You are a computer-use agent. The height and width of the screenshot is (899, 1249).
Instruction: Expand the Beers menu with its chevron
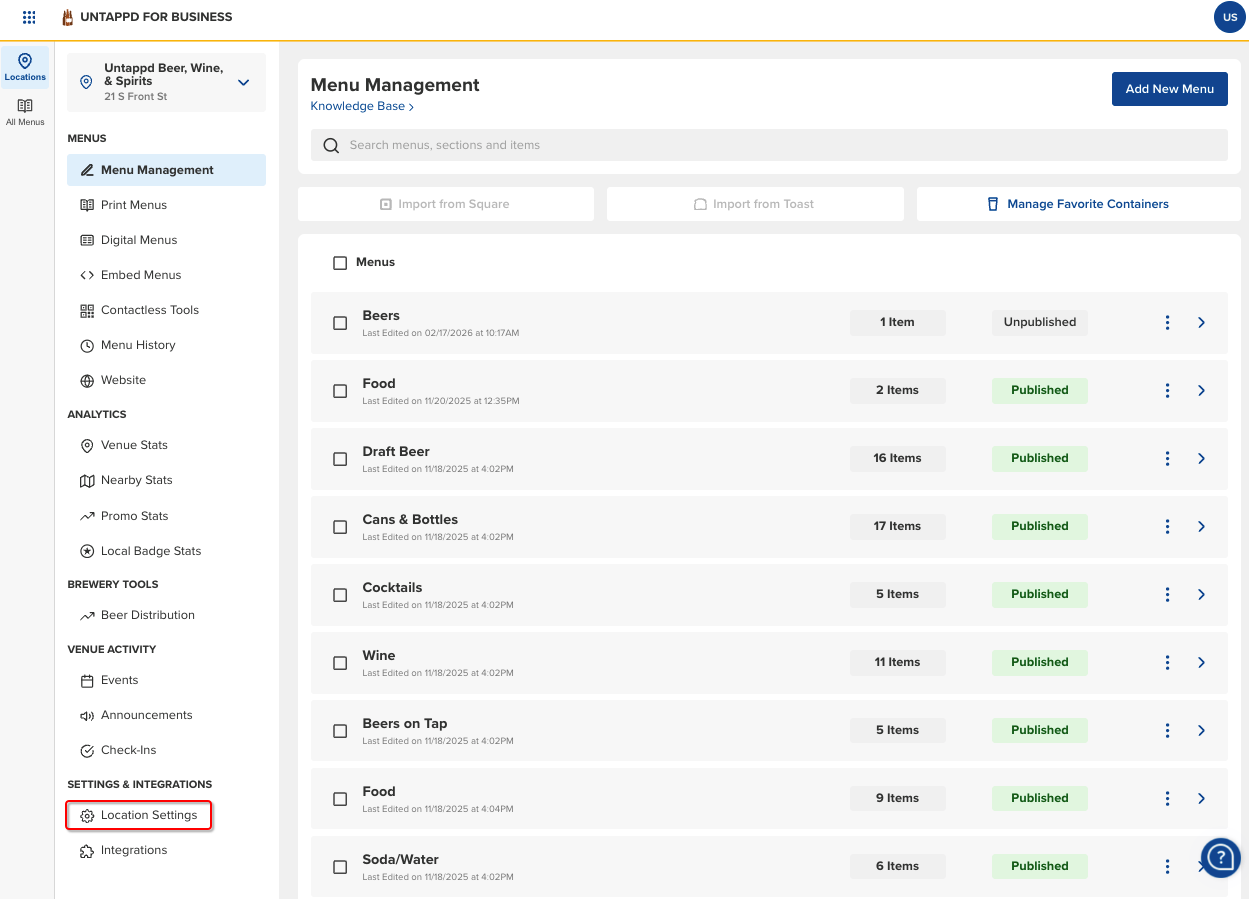1201,322
